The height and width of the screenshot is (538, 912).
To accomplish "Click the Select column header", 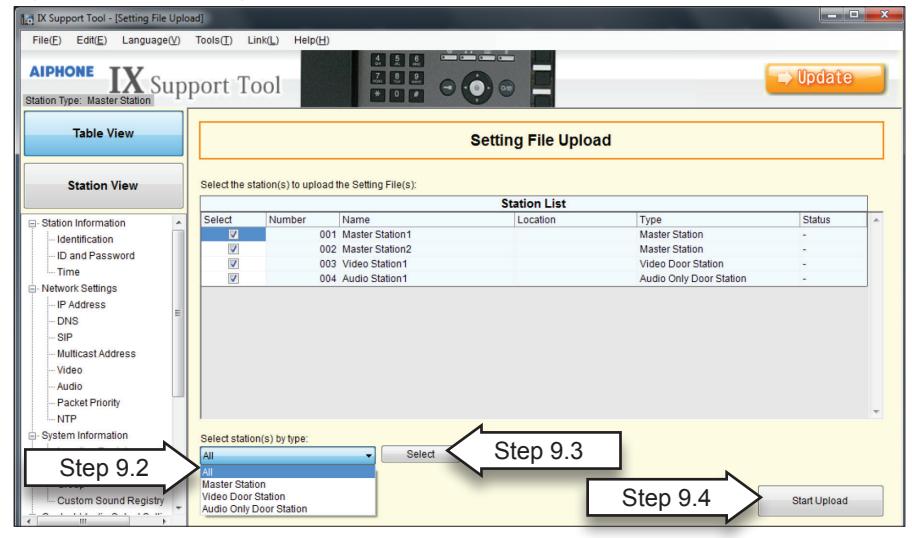I will 233,220.
